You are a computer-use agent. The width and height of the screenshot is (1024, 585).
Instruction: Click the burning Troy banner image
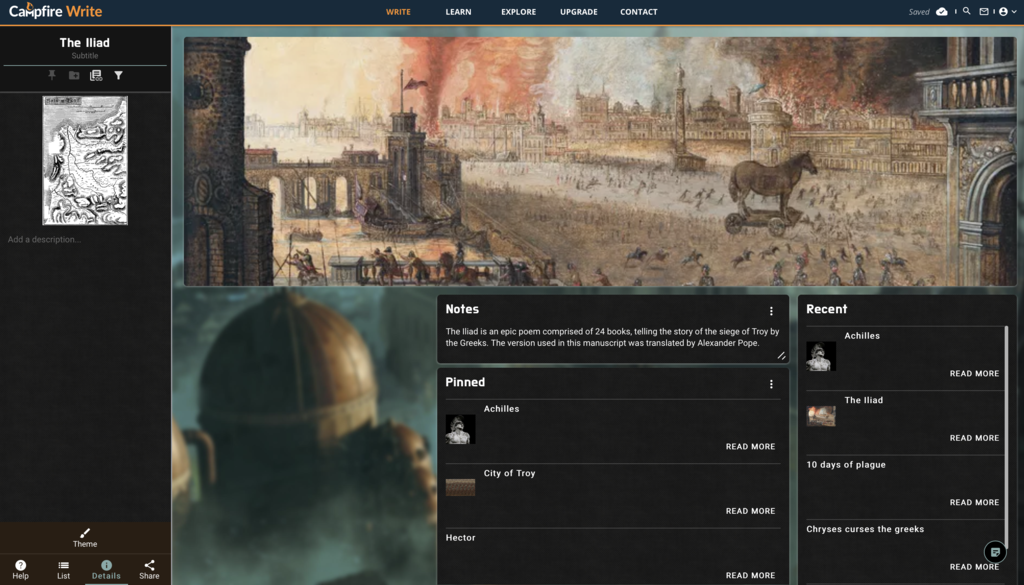(600, 161)
